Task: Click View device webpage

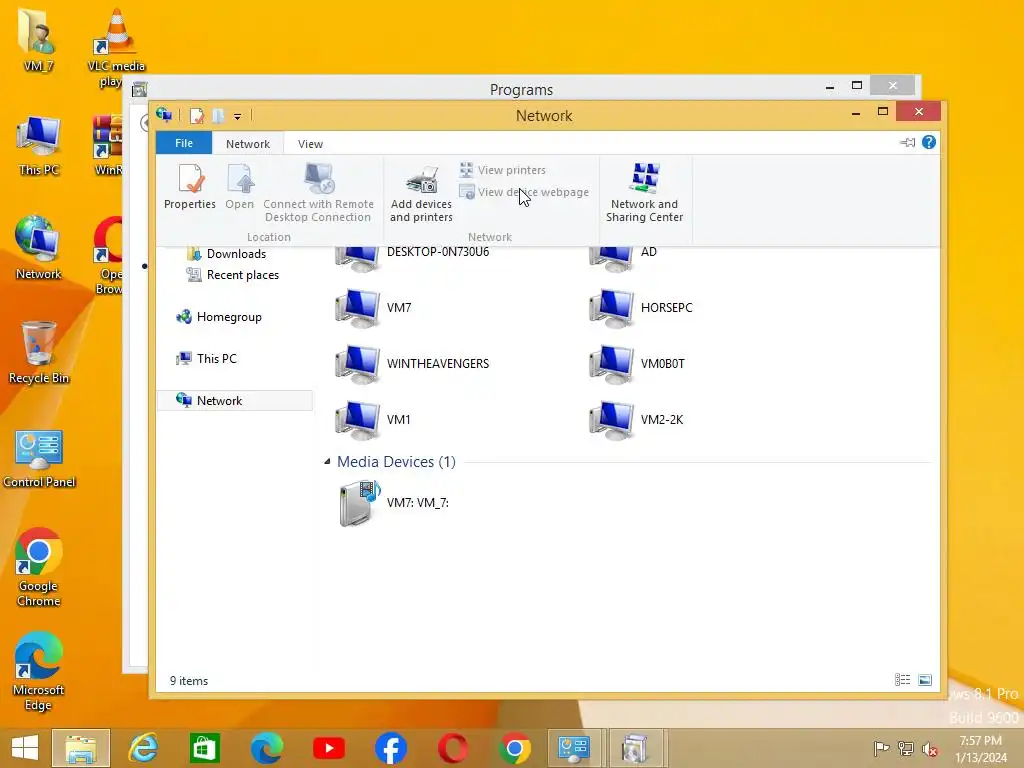Action: [524, 192]
